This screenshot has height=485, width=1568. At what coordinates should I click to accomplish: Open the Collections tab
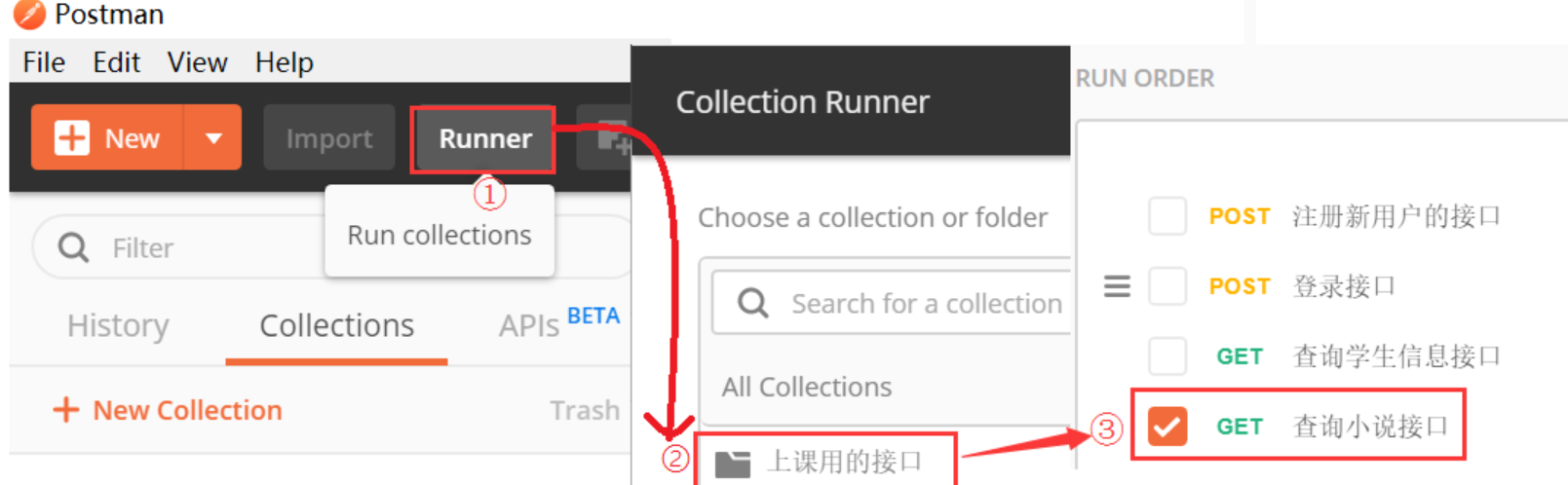pos(336,325)
